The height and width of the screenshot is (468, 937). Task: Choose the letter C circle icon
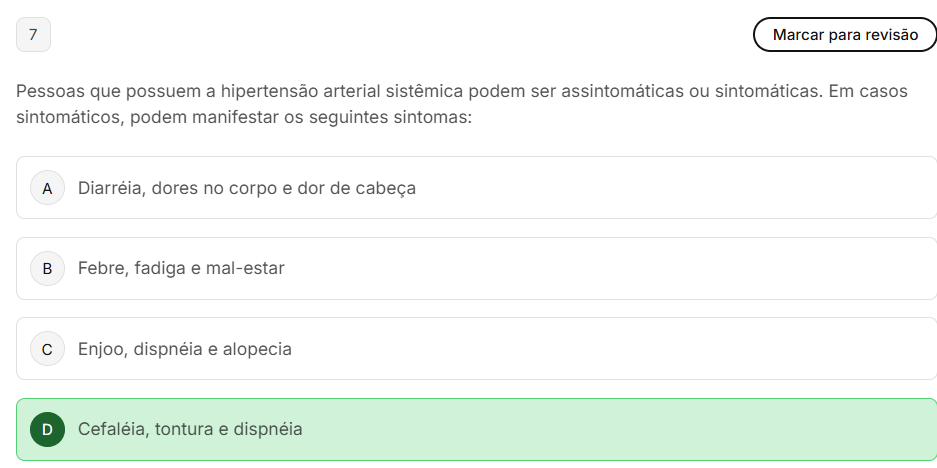tap(47, 349)
